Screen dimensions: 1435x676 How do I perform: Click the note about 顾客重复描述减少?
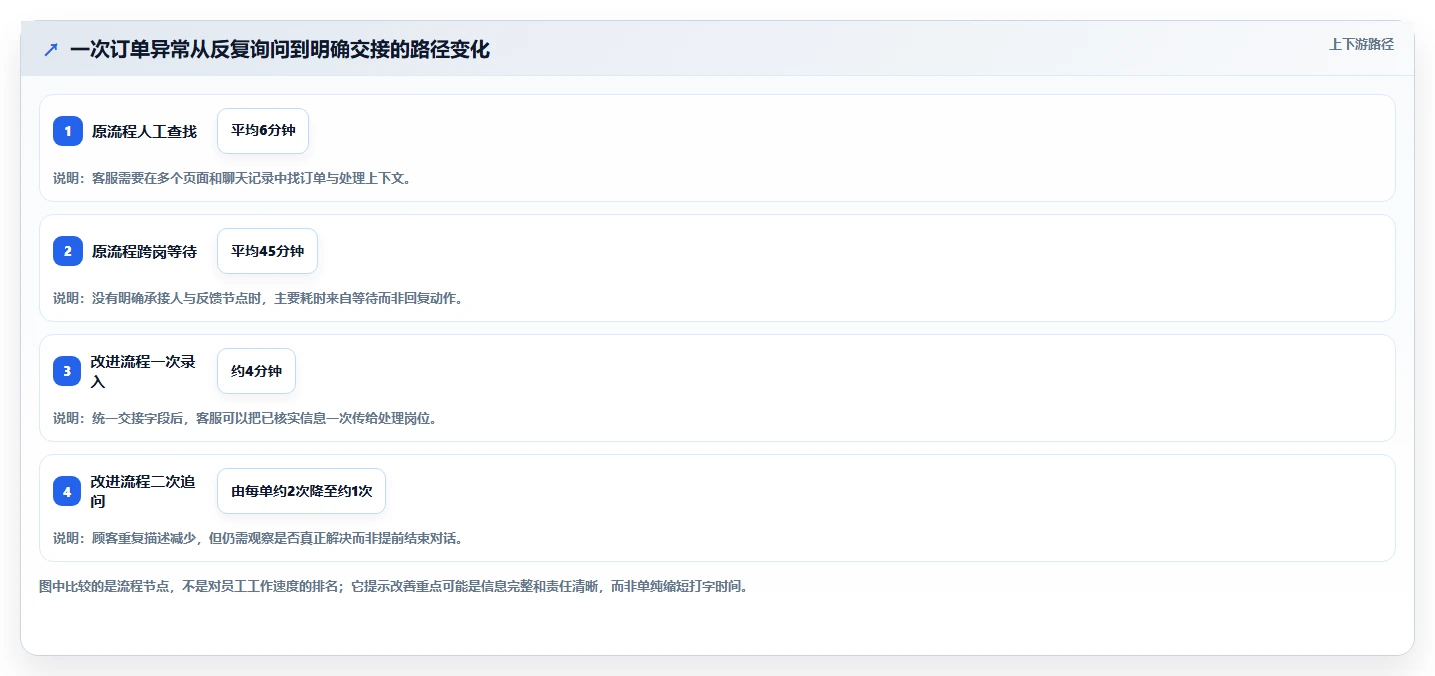pos(258,538)
